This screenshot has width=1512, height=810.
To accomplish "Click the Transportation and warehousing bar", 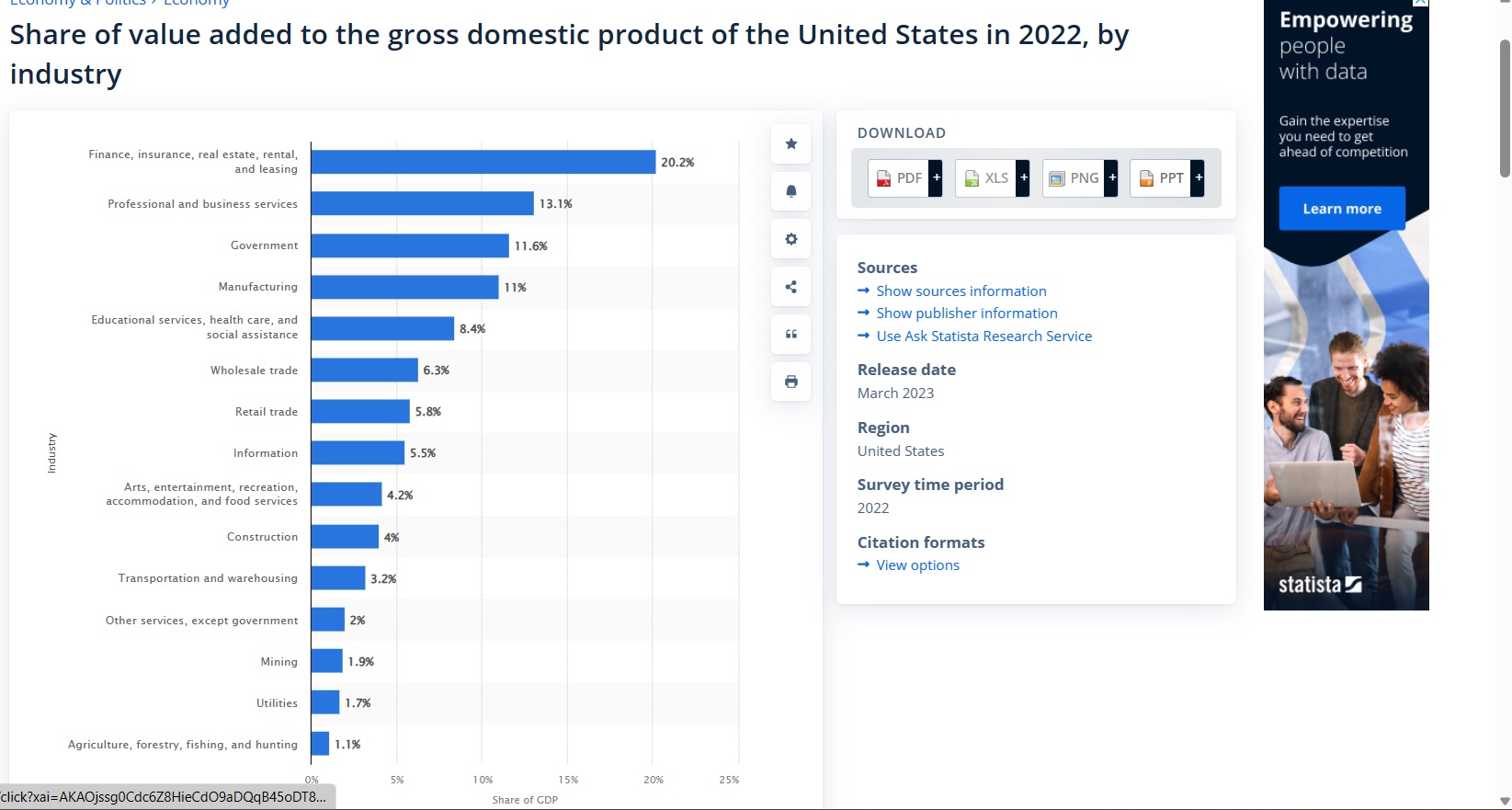I will pyautogui.click(x=338, y=578).
